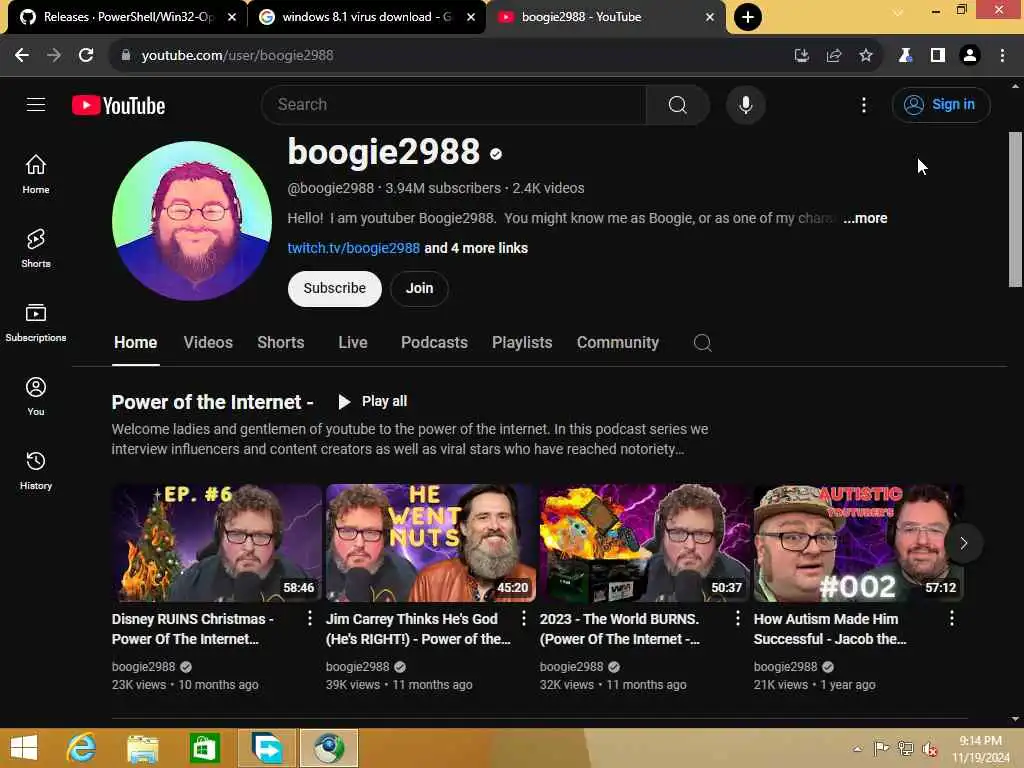This screenshot has width=1024, height=768.
Task: Click the address bar URL
Action: [237, 56]
